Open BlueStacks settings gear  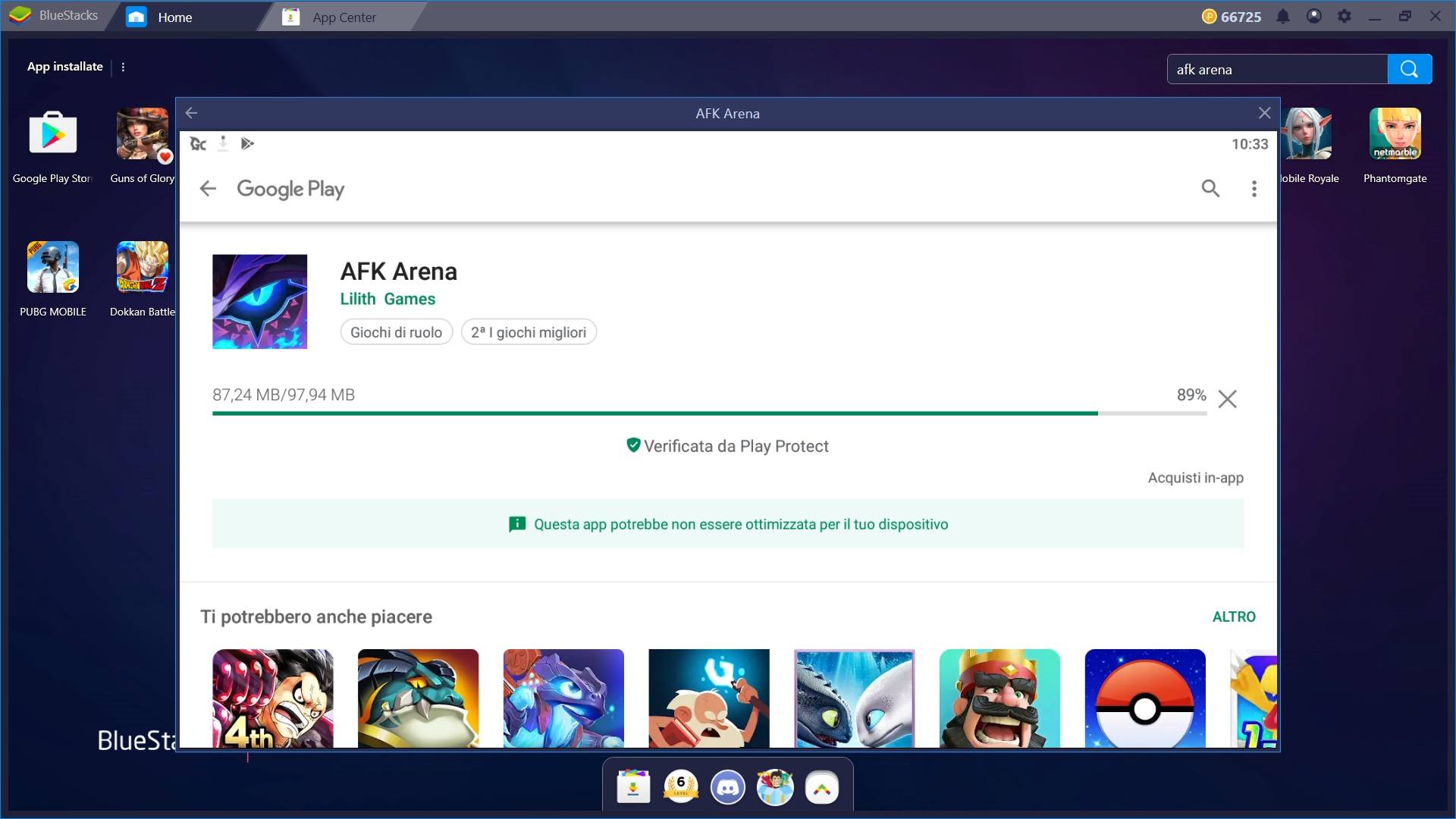click(x=1345, y=16)
